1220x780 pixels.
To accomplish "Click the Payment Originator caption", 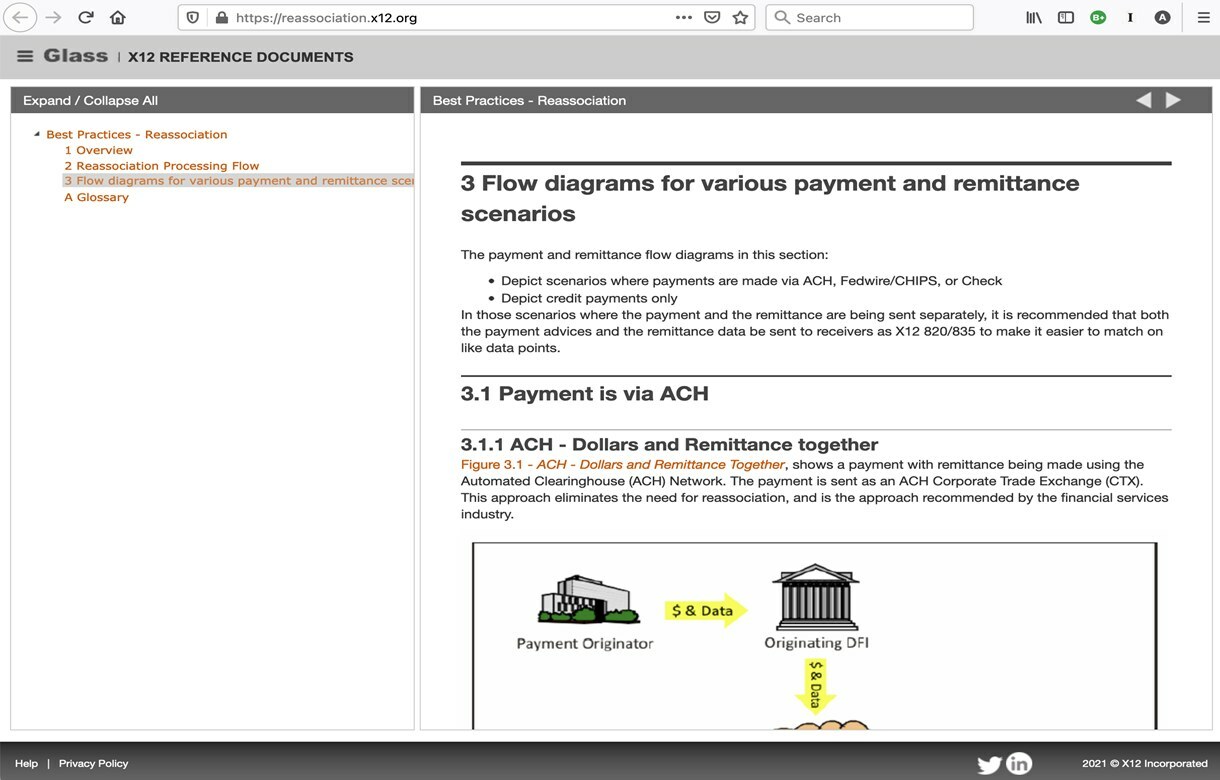I will click(585, 643).
